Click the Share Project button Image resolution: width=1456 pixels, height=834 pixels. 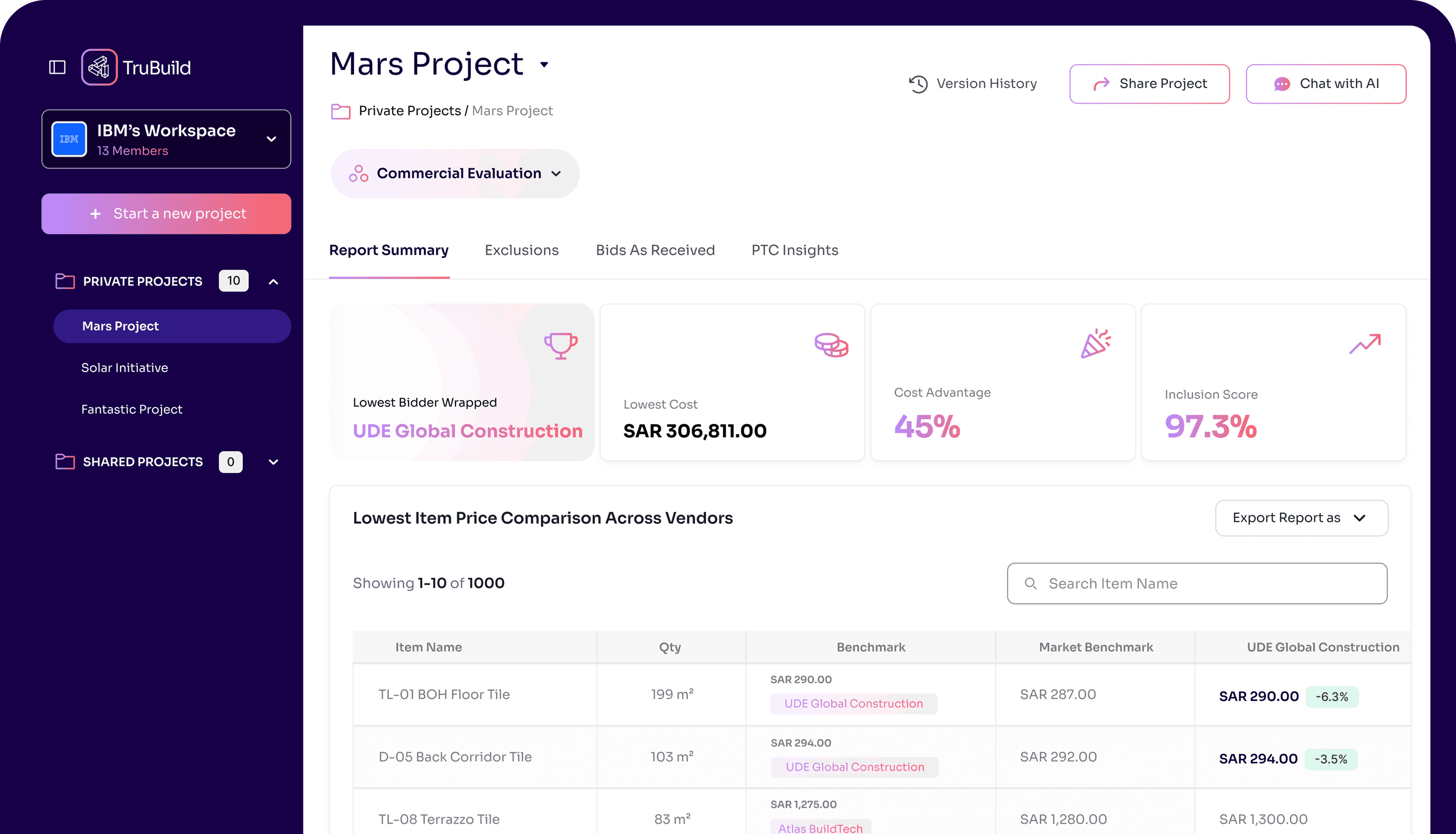(x=1149, y=84)
